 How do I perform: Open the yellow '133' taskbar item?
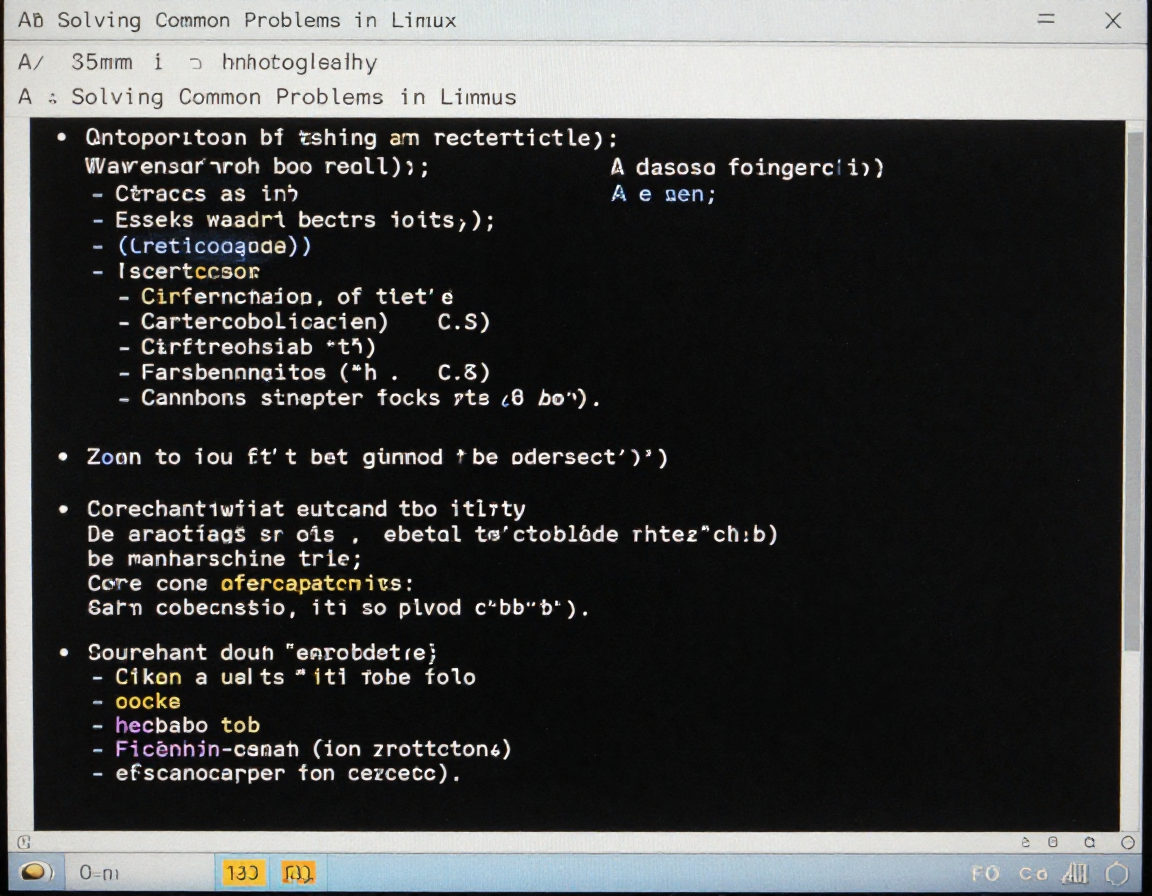pyautogui.click(x=243, y=873)
